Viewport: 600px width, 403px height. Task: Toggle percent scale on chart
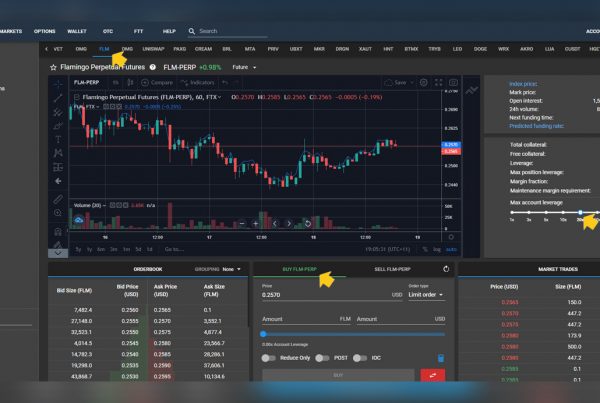425,250
